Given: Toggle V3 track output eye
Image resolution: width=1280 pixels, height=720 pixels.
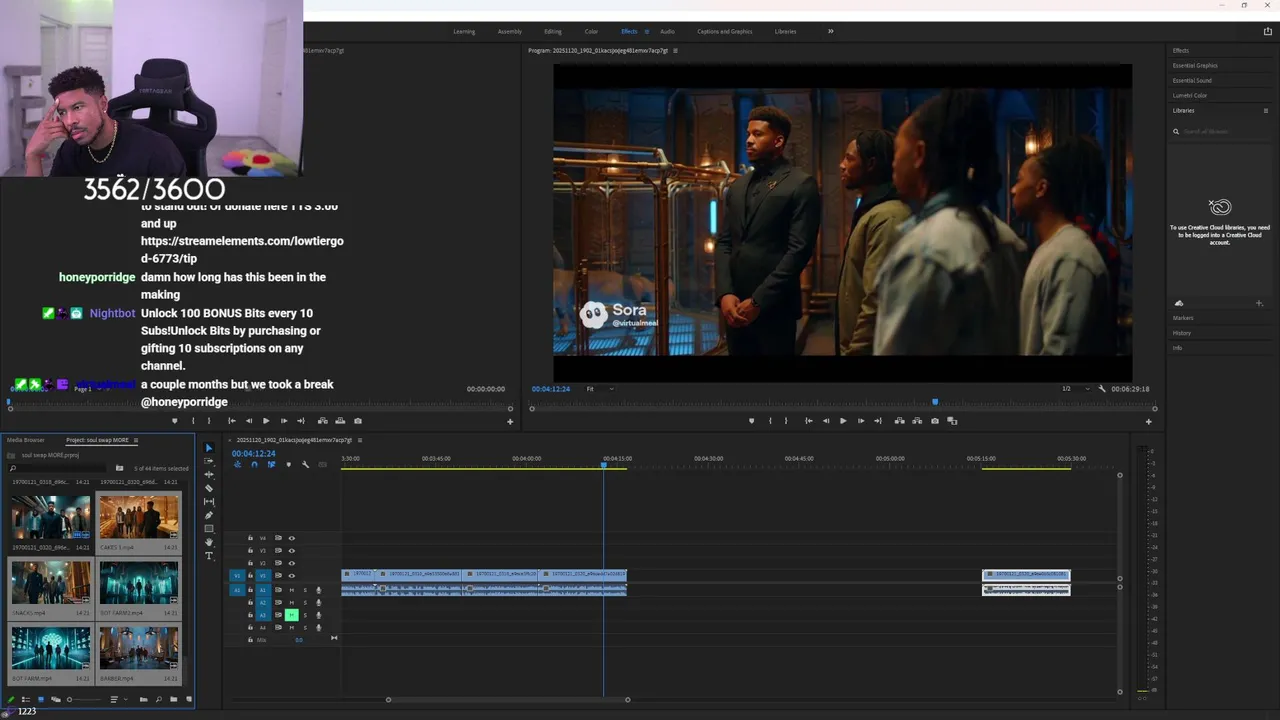Looking at the screenshot, I should [x=292, y=550].
